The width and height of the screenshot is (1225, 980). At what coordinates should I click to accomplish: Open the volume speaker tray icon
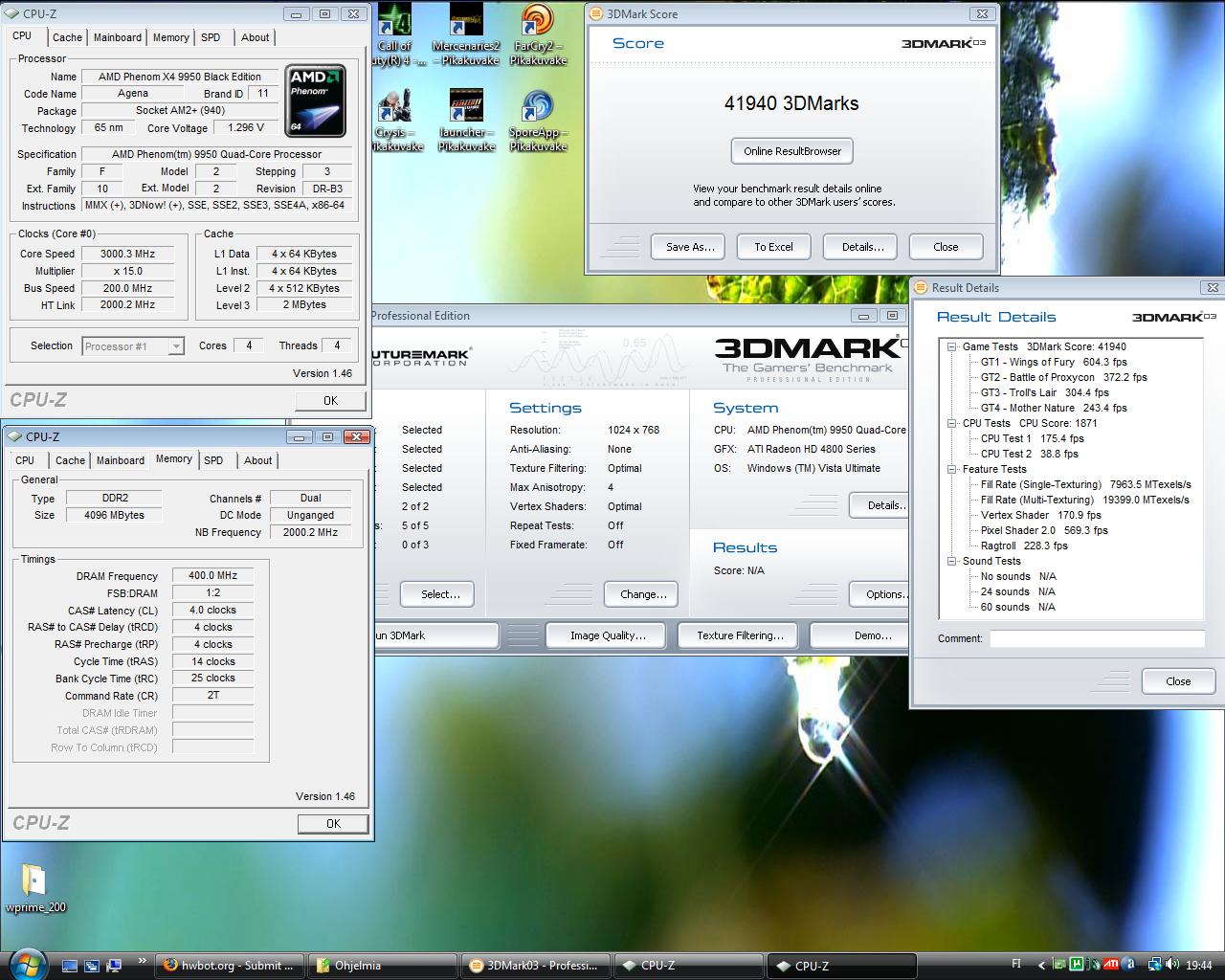1173,965
